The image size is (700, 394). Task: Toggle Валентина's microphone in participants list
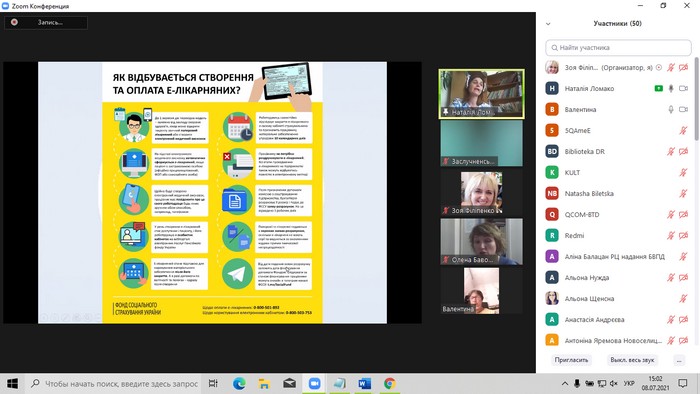coord(671,109)
